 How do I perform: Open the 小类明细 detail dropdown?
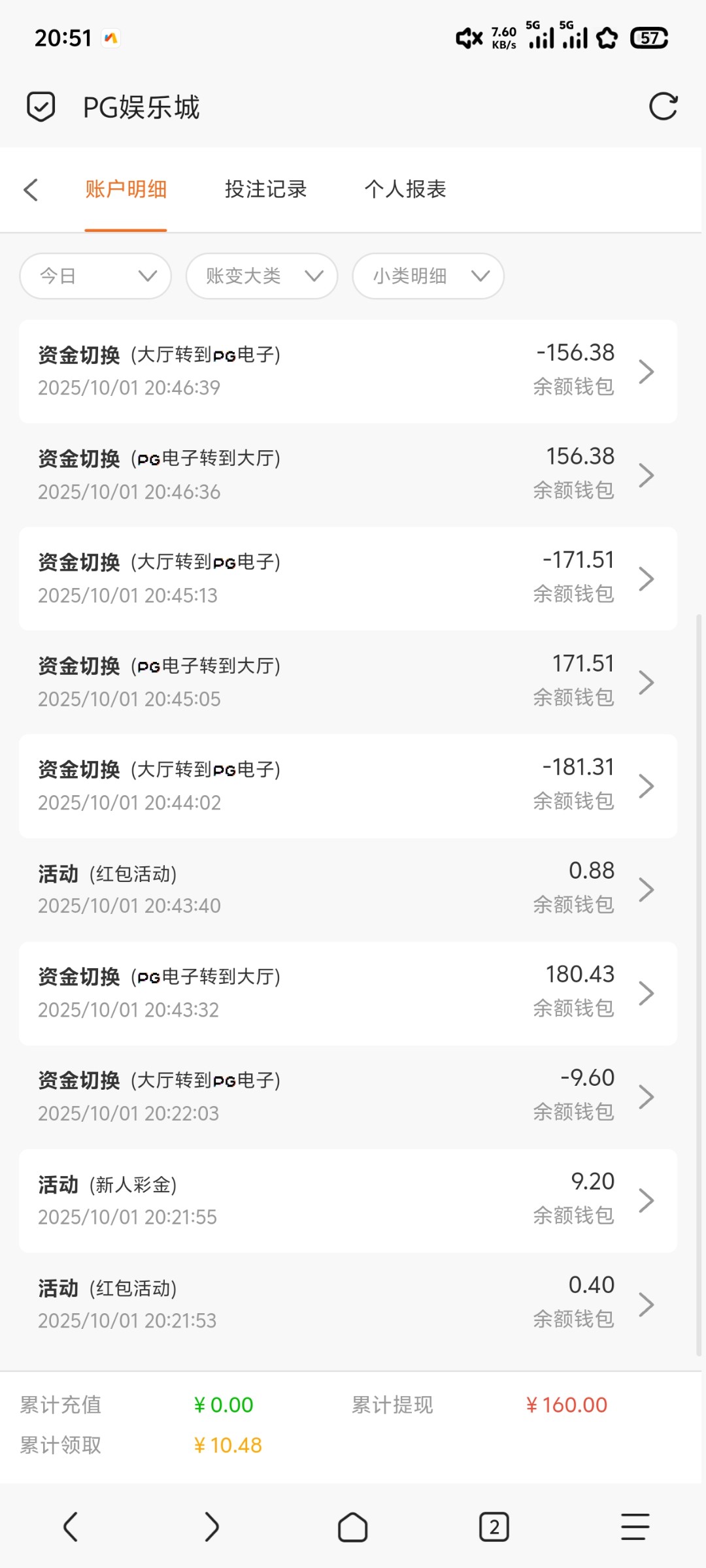[x=428, y=276]
